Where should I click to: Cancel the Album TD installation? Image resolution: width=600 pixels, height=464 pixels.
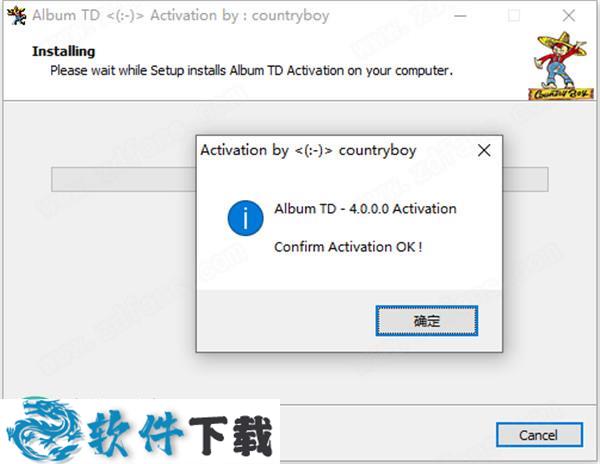pyautogui.click(x=539, y=435)
